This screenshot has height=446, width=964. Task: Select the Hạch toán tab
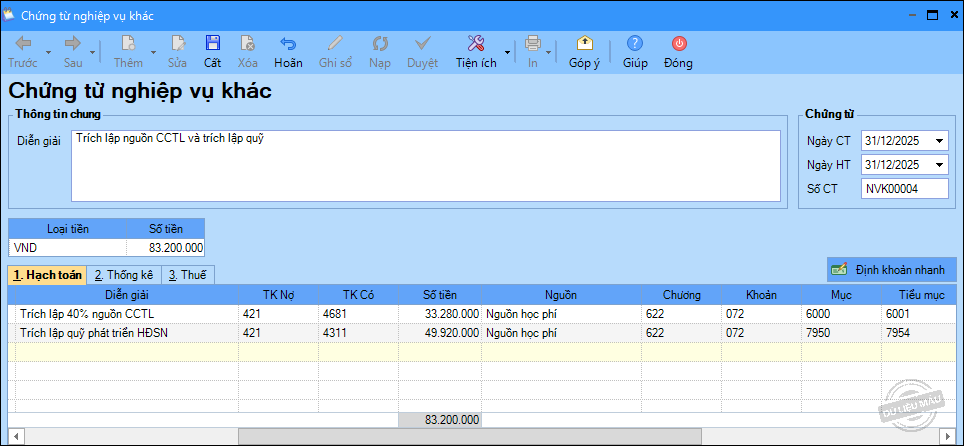[47, 274]
